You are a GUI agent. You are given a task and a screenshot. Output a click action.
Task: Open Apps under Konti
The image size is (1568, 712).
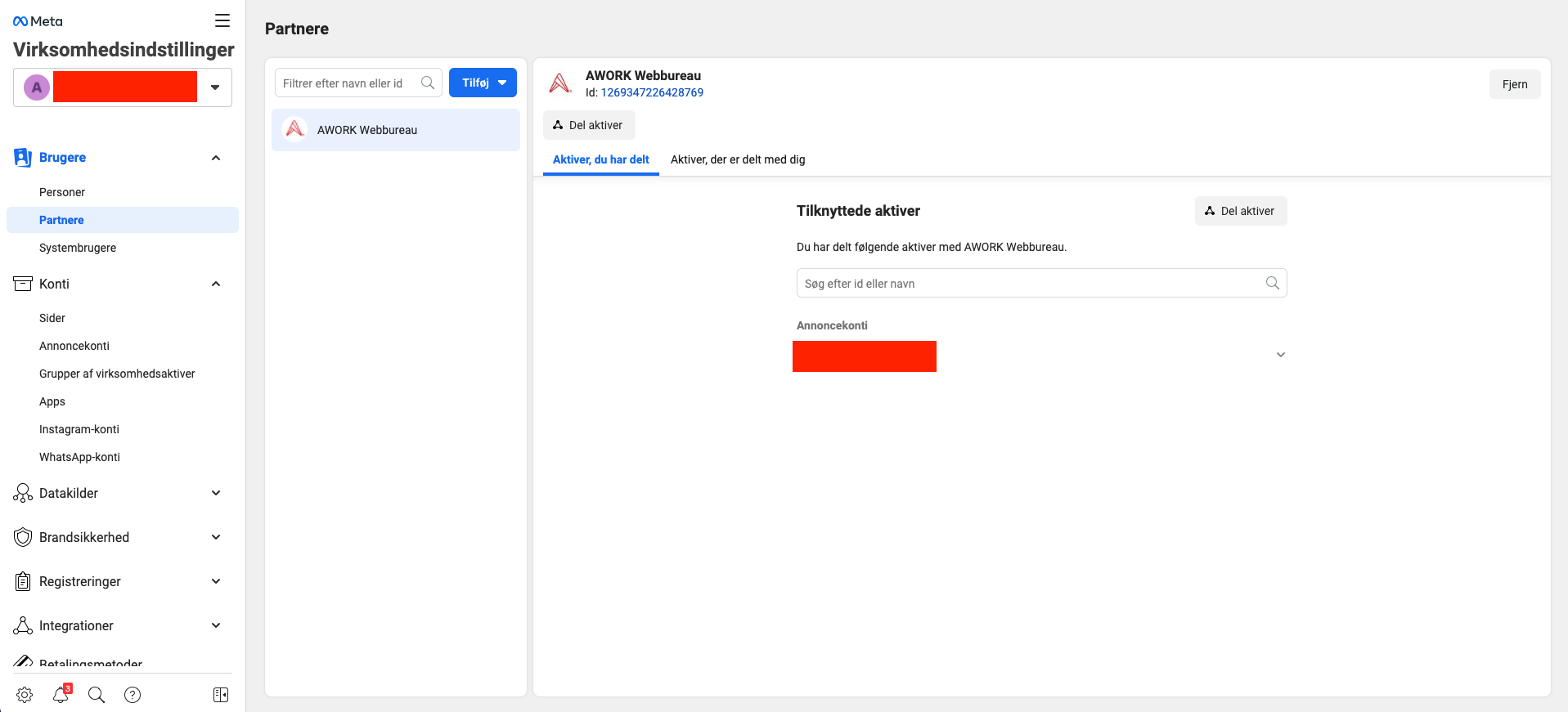click(52, 401)
